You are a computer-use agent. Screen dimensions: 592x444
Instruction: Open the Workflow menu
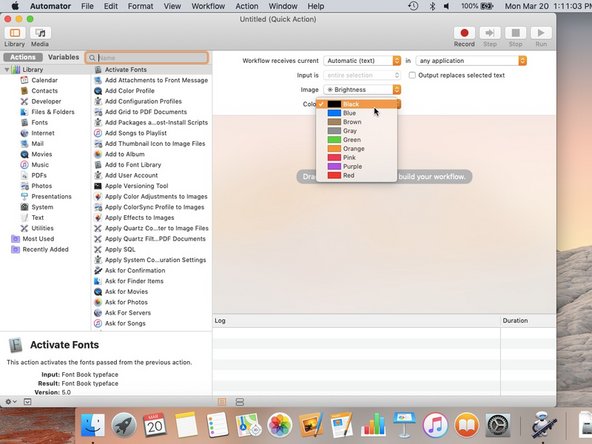tap(208, 6)
